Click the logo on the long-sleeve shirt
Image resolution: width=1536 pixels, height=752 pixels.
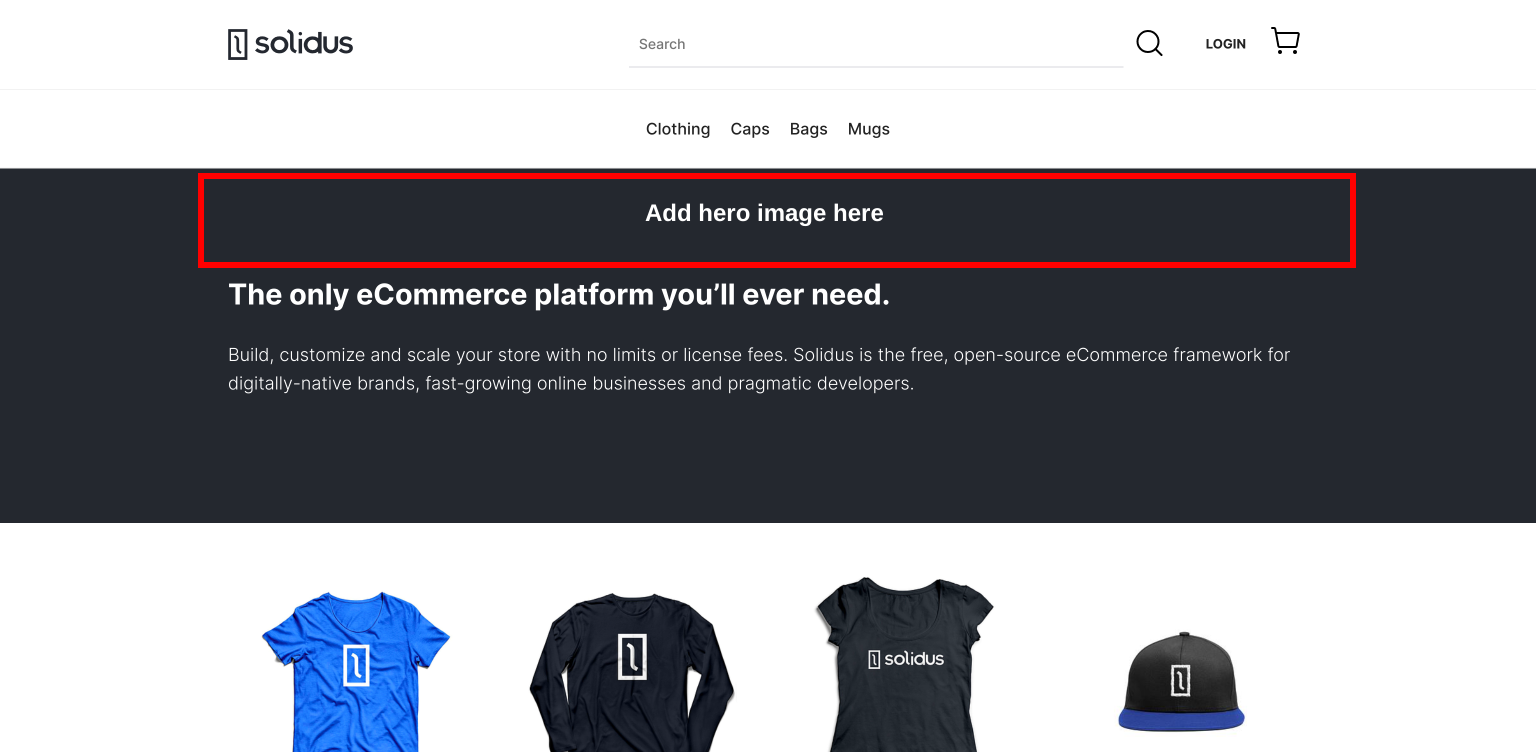click(631, 657)
